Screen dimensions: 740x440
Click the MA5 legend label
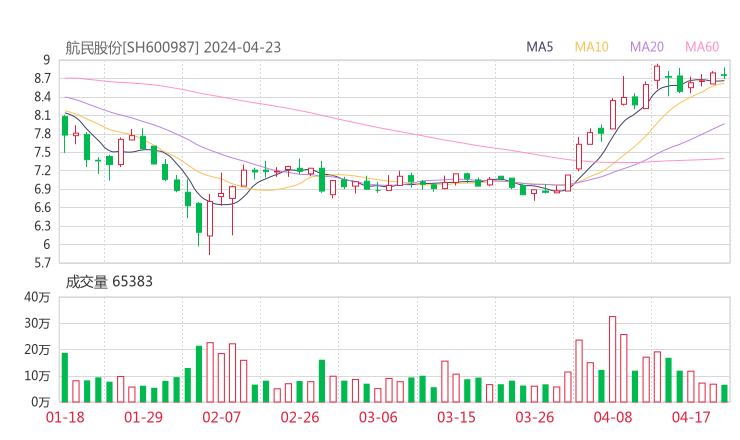[x=539, y=47]
